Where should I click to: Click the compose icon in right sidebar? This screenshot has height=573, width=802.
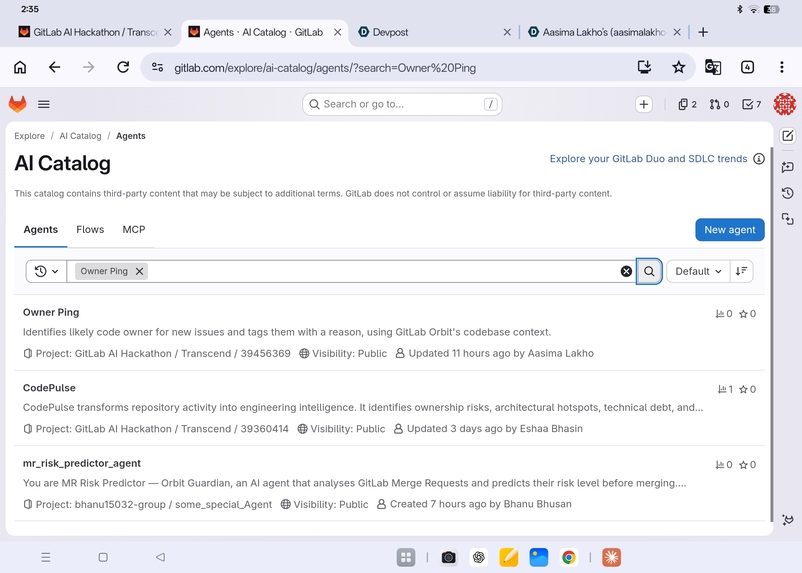tap(788, 136)
